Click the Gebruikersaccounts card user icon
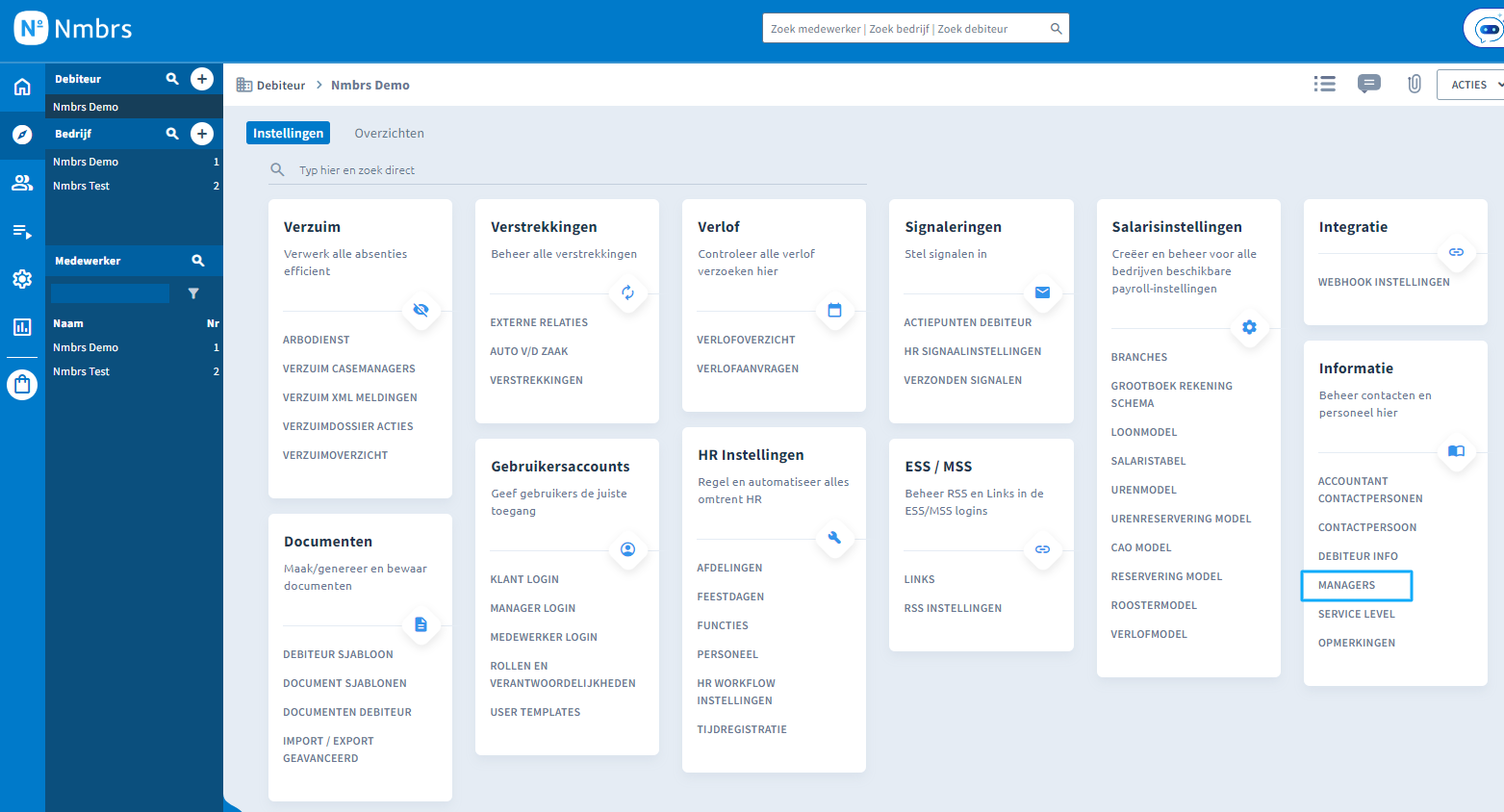Viewport: 1504px width, 812px height. [627, 549]
